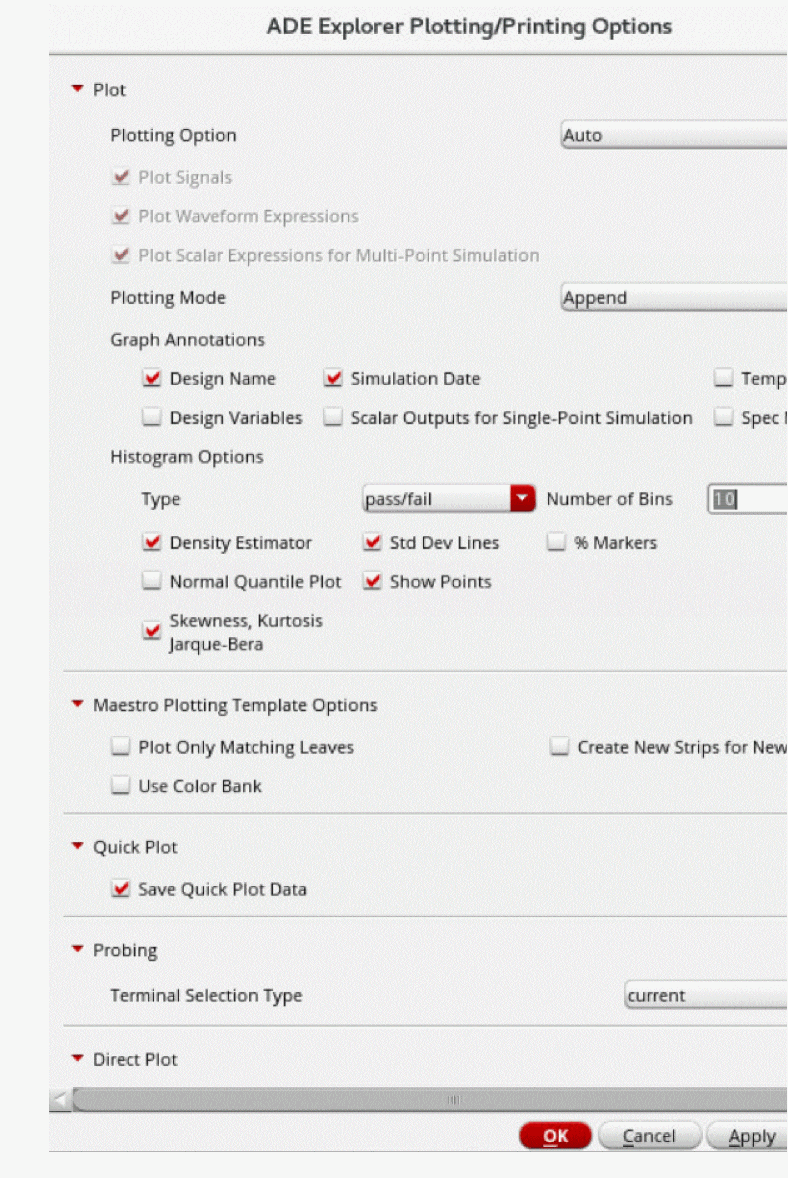Check Normal Quantile Plot option
Screen dimensions: 788x1178
152,582
